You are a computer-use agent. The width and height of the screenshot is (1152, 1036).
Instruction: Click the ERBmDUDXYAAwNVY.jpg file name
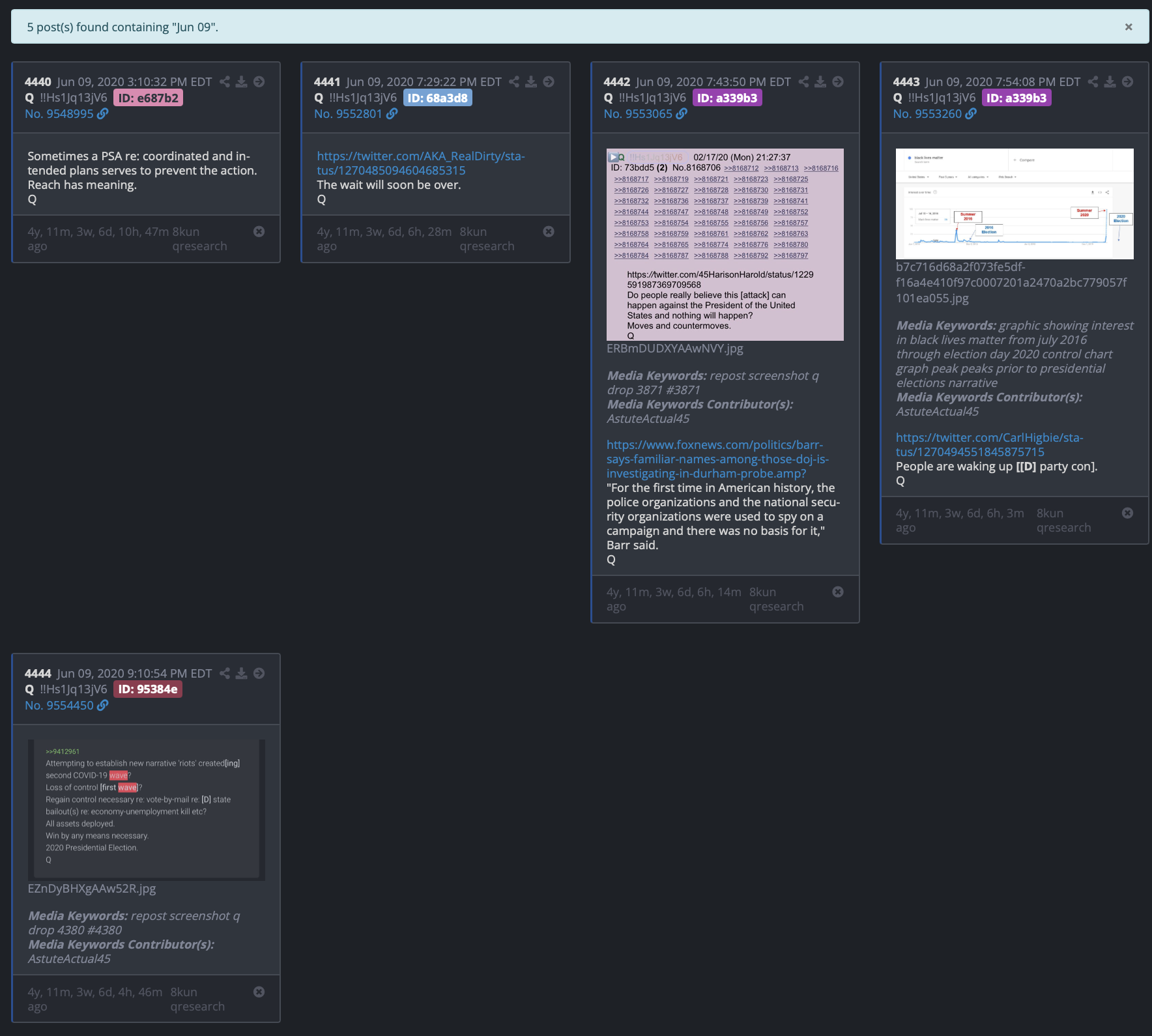pos(674,348)
